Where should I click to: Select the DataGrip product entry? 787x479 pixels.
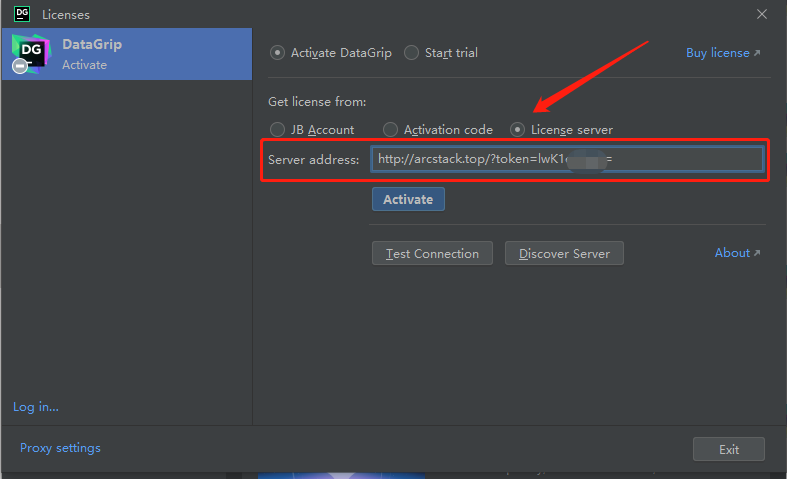127,54
